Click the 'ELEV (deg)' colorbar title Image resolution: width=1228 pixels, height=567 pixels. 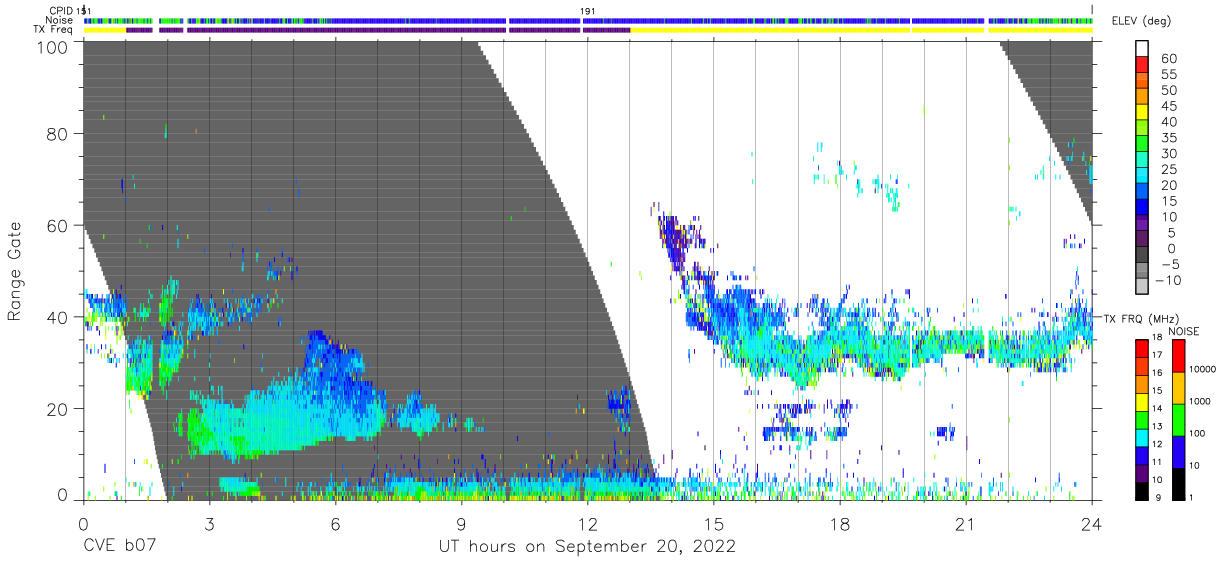[1142, 21]
